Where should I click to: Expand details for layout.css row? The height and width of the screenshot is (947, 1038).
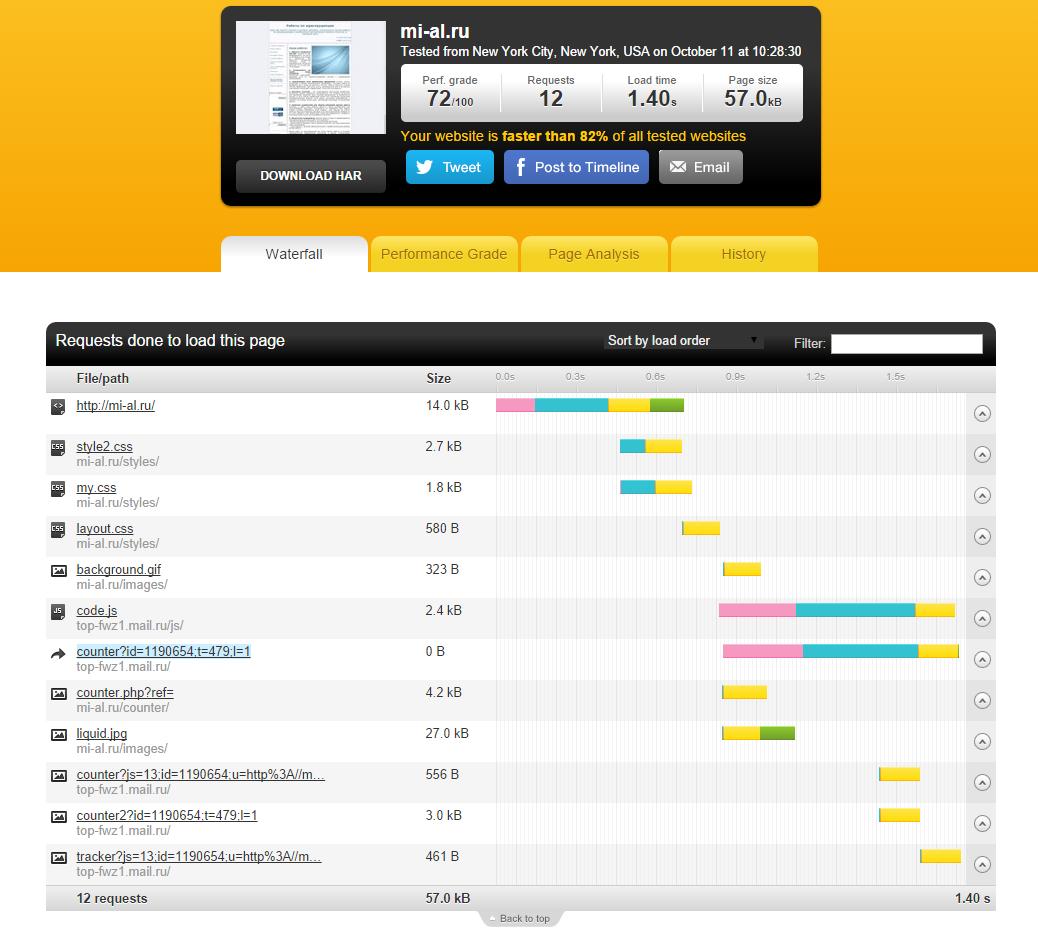982,537
